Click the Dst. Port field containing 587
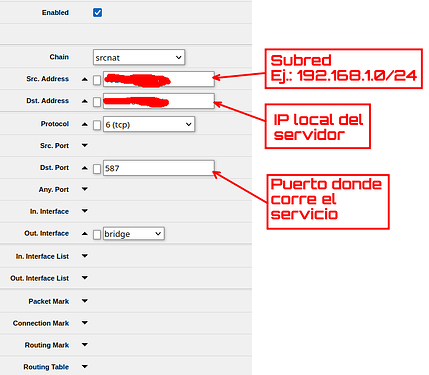429x375 pixels. (159, 168)
